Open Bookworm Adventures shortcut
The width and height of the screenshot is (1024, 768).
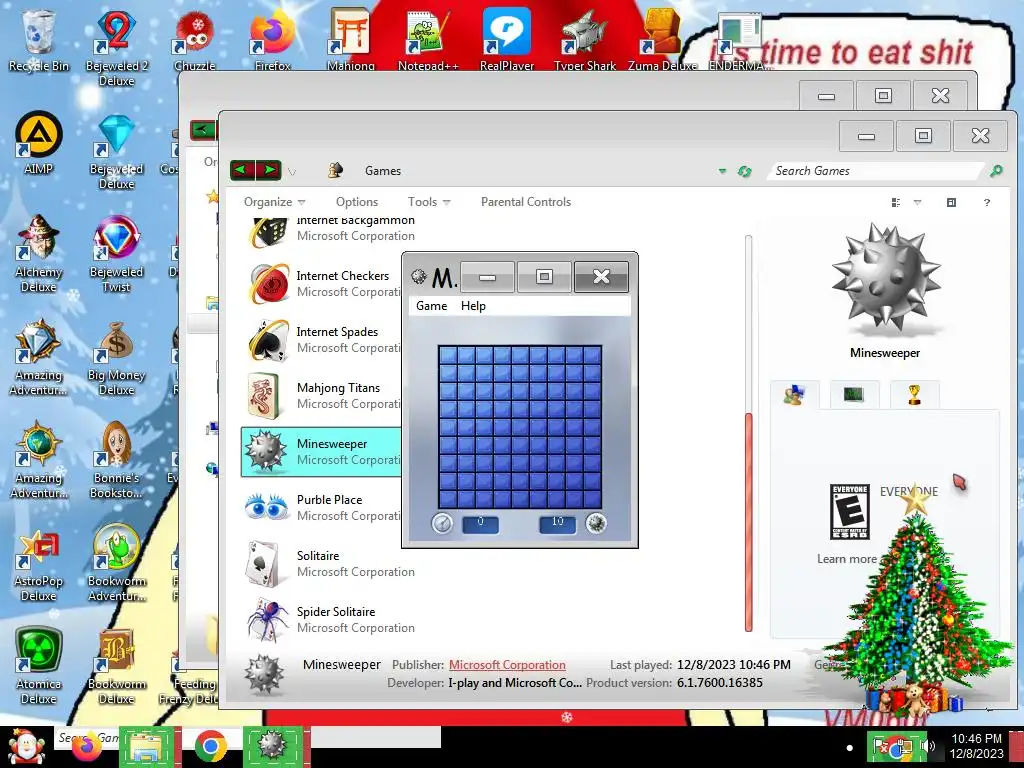(116, 564)
